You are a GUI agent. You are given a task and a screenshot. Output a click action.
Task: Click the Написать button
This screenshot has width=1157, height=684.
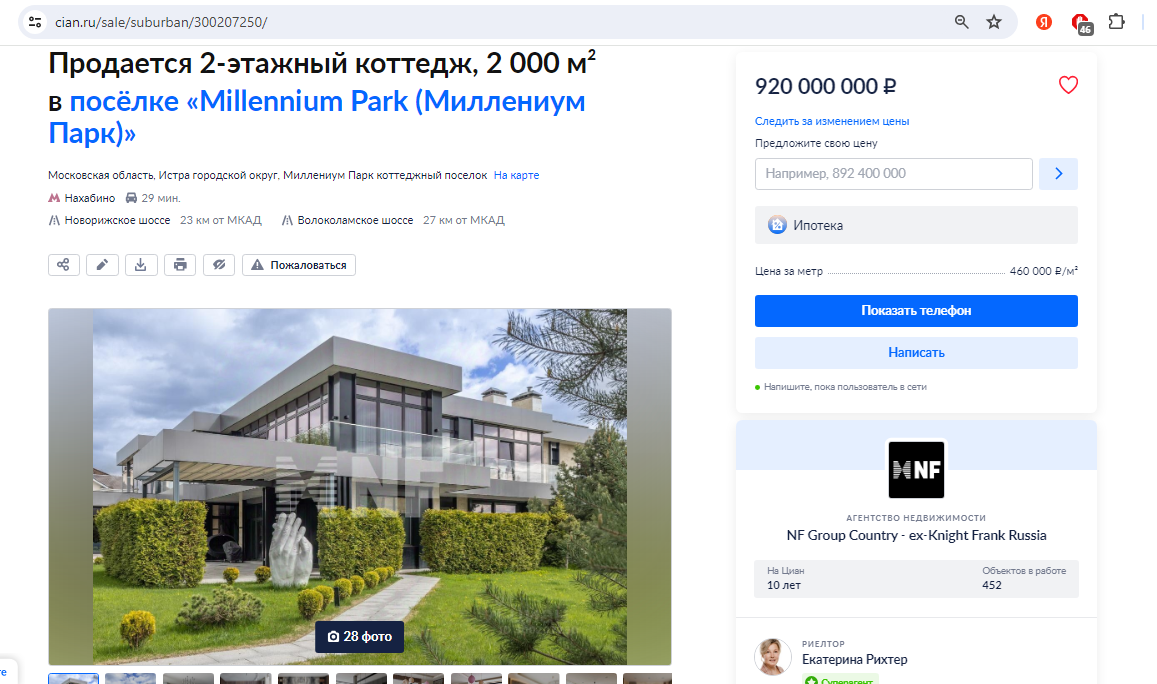[916, 353]
